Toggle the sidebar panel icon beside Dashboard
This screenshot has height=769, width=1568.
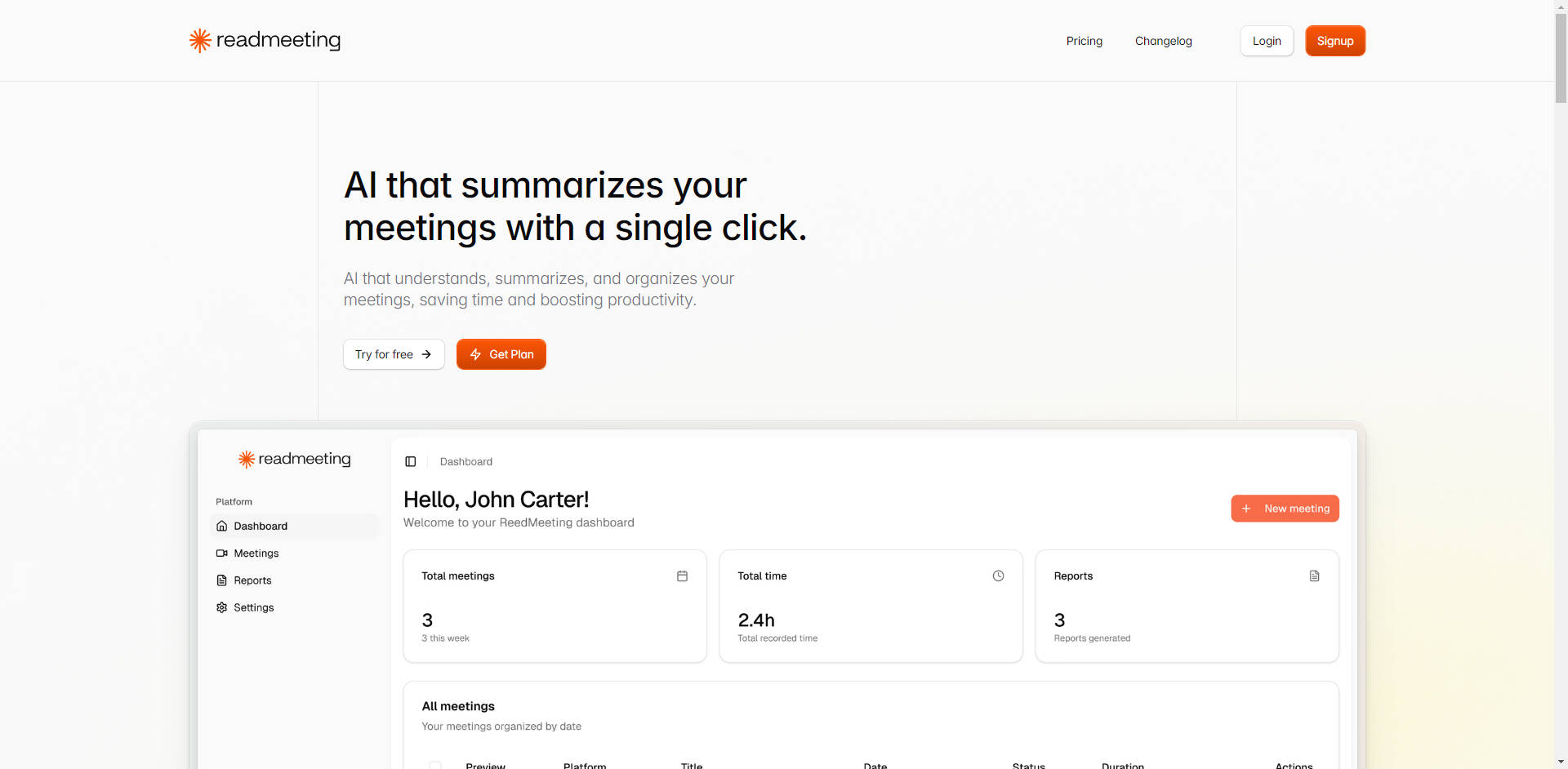pos(411,461)
